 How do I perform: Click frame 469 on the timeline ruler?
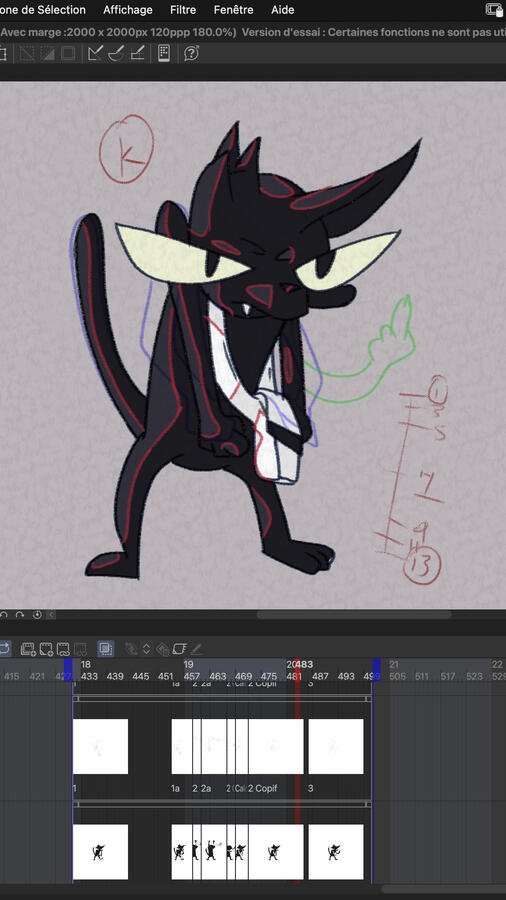243,676
